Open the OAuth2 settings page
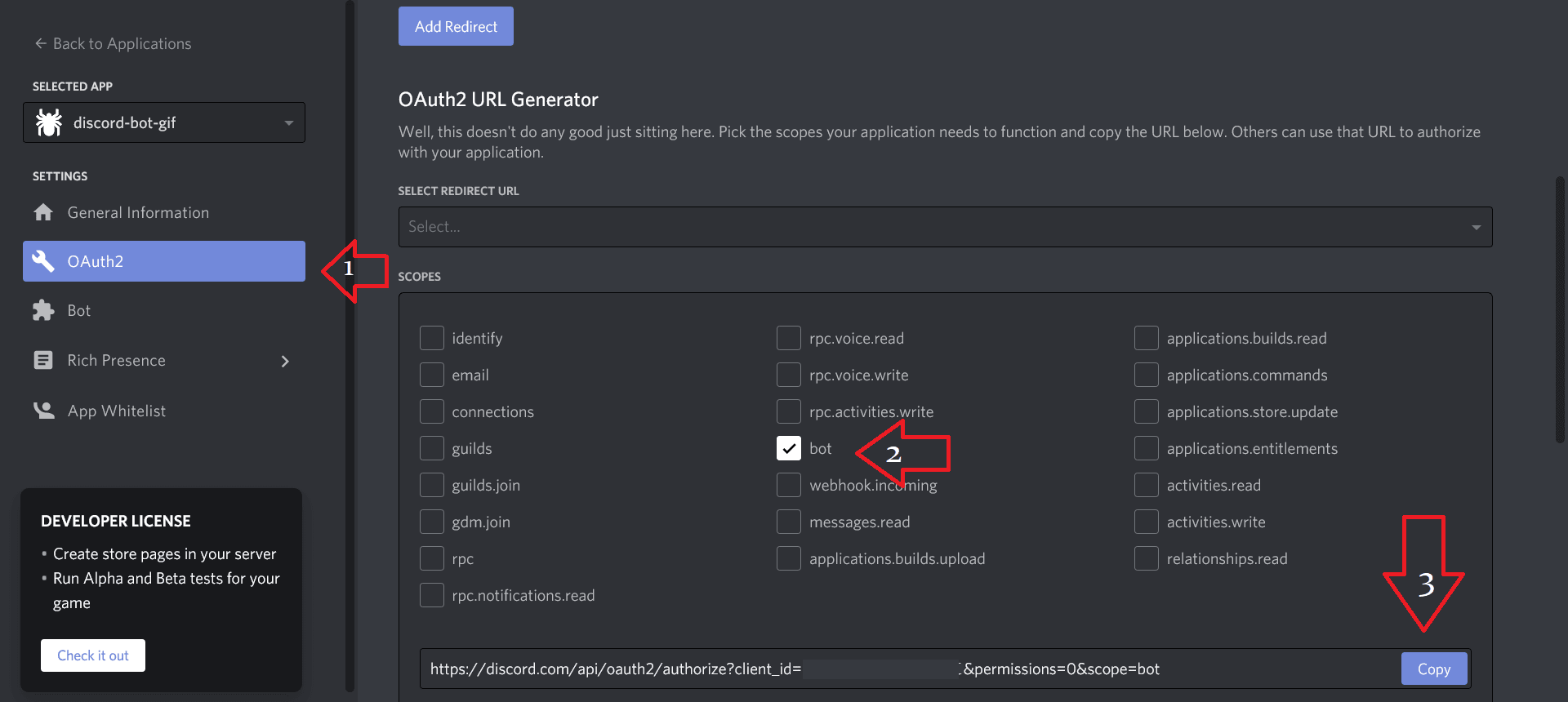 (x=164, y=261)
